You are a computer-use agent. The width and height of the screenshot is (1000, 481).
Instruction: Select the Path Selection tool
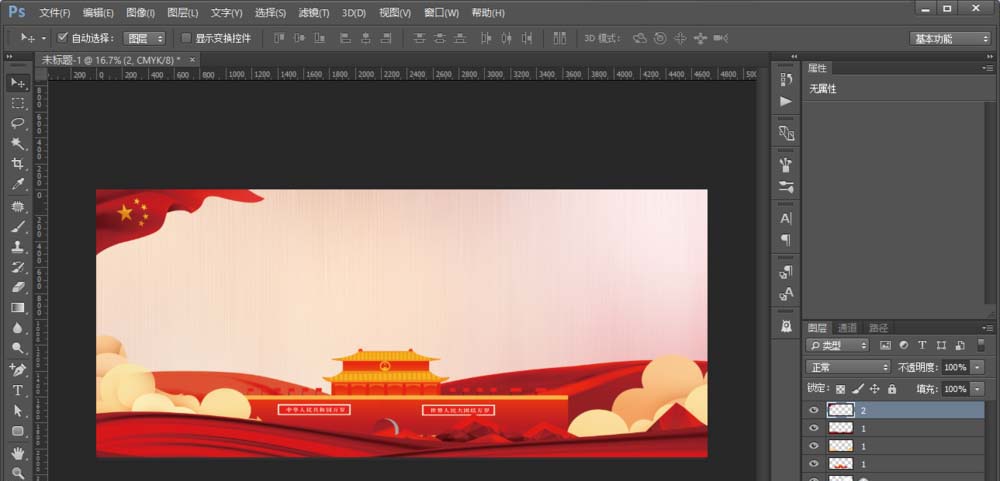click(18, 411)
